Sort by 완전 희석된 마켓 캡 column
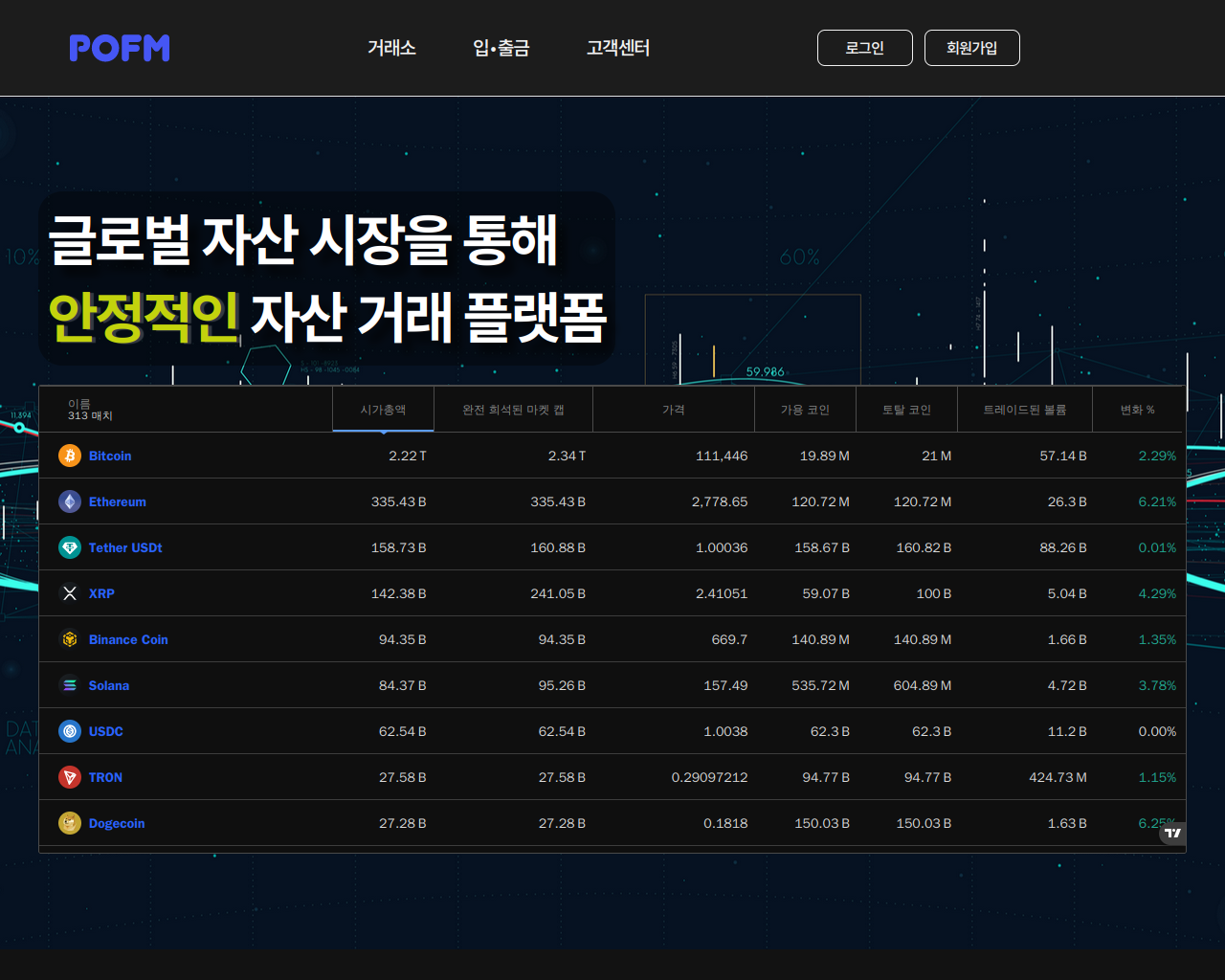This screenshot has width=1225, height=980. click(x=513, y=410)
